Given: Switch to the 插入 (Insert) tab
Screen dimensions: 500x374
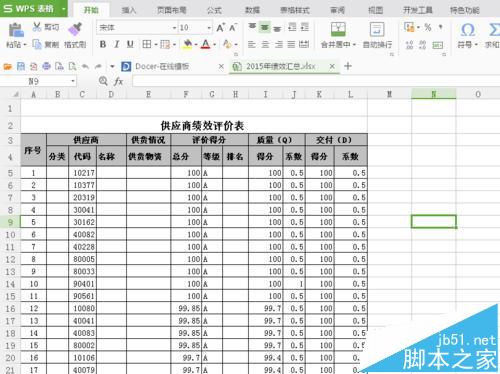Looking at the screenshot, I should 129,10.
